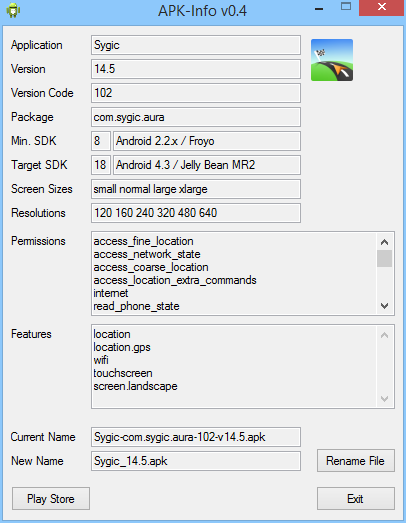The image size is (406, 523).
Task: Maximize the APK-Info window
Action: [346, 7]
